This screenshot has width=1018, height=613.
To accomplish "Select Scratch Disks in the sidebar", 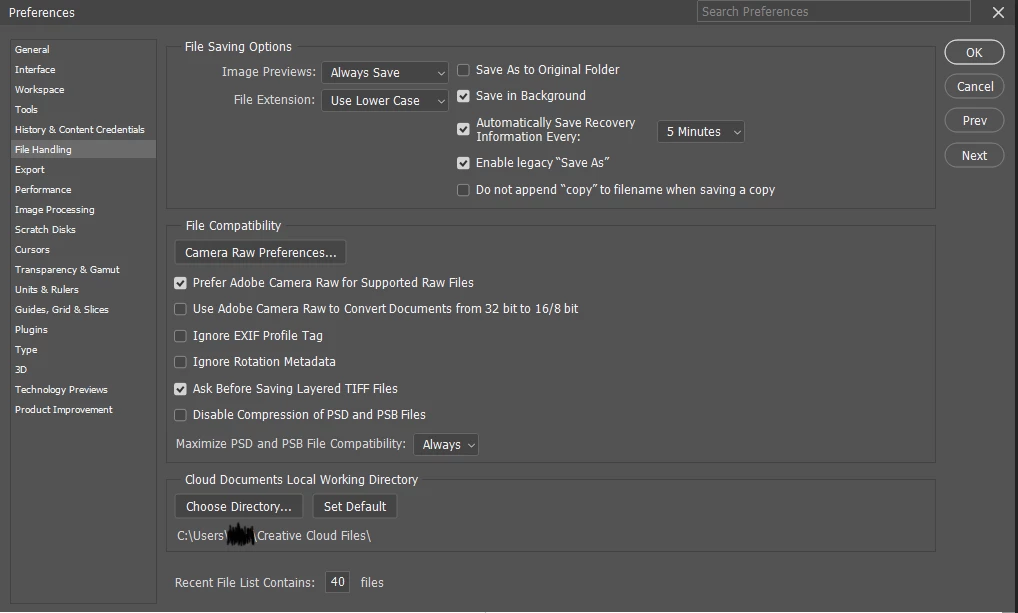I will [x=83, y=230].
